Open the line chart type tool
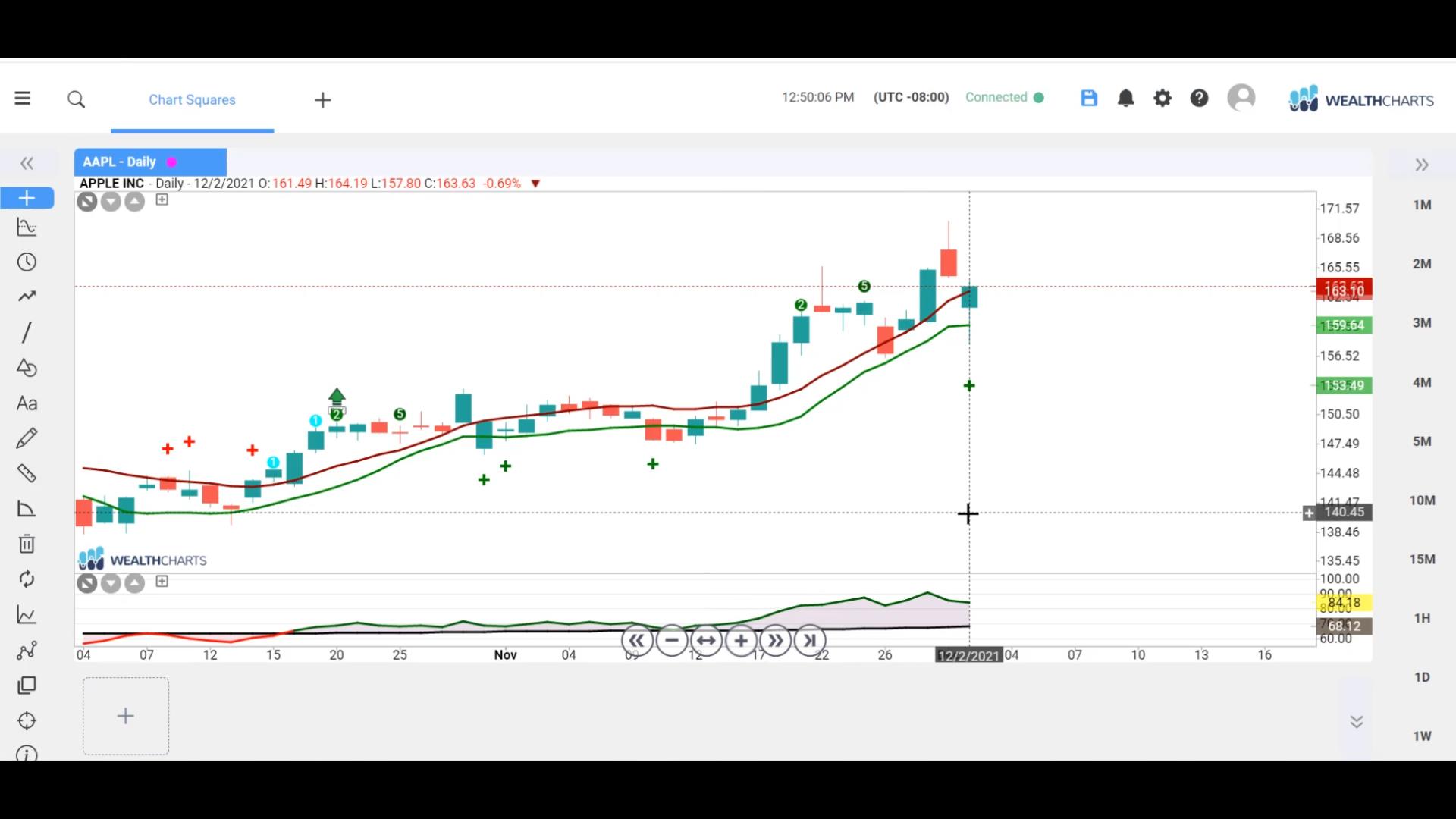 [27, 615]
